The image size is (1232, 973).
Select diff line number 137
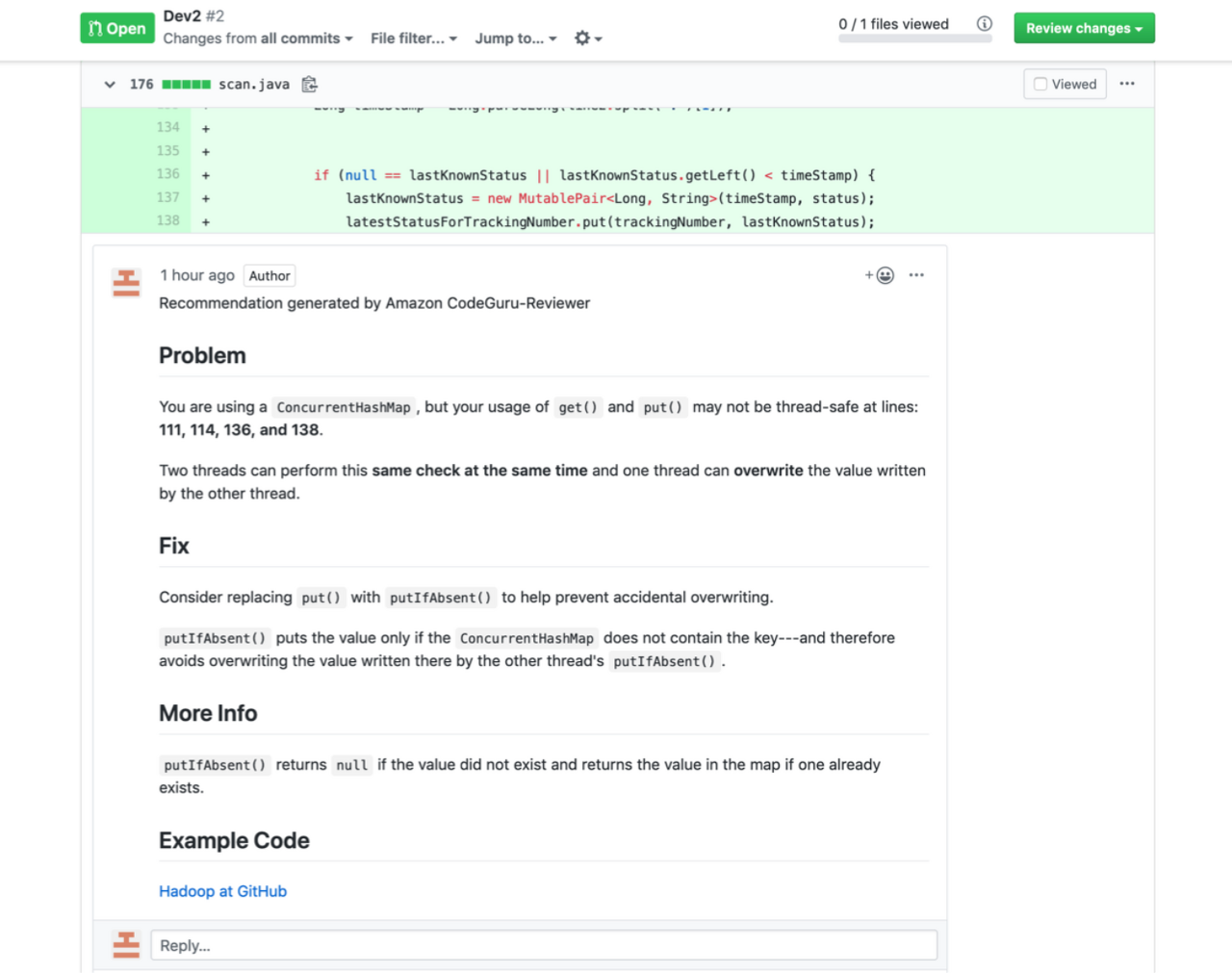pos(168,197)
